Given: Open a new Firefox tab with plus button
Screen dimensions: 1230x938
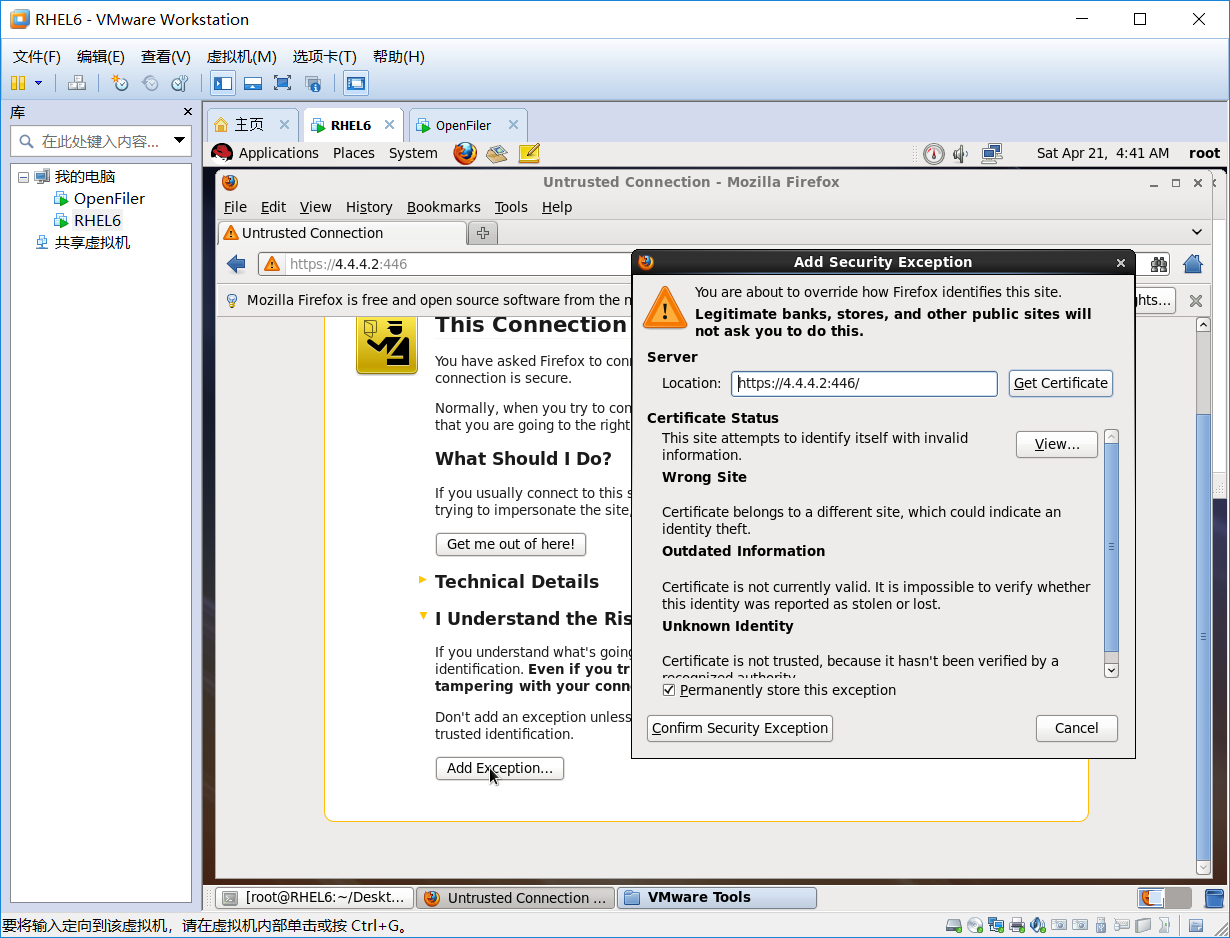Looking at the screenshot, I should [x=483, y=233].
